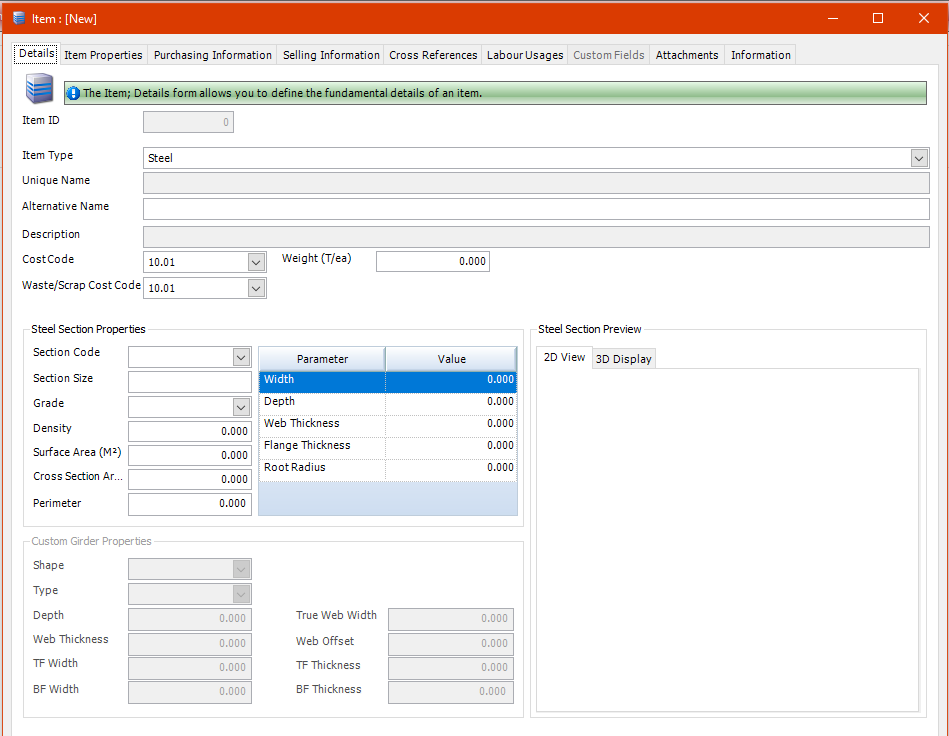Click the Weight (T/ea) input field

pyautogui.click(x=432, y=261)
